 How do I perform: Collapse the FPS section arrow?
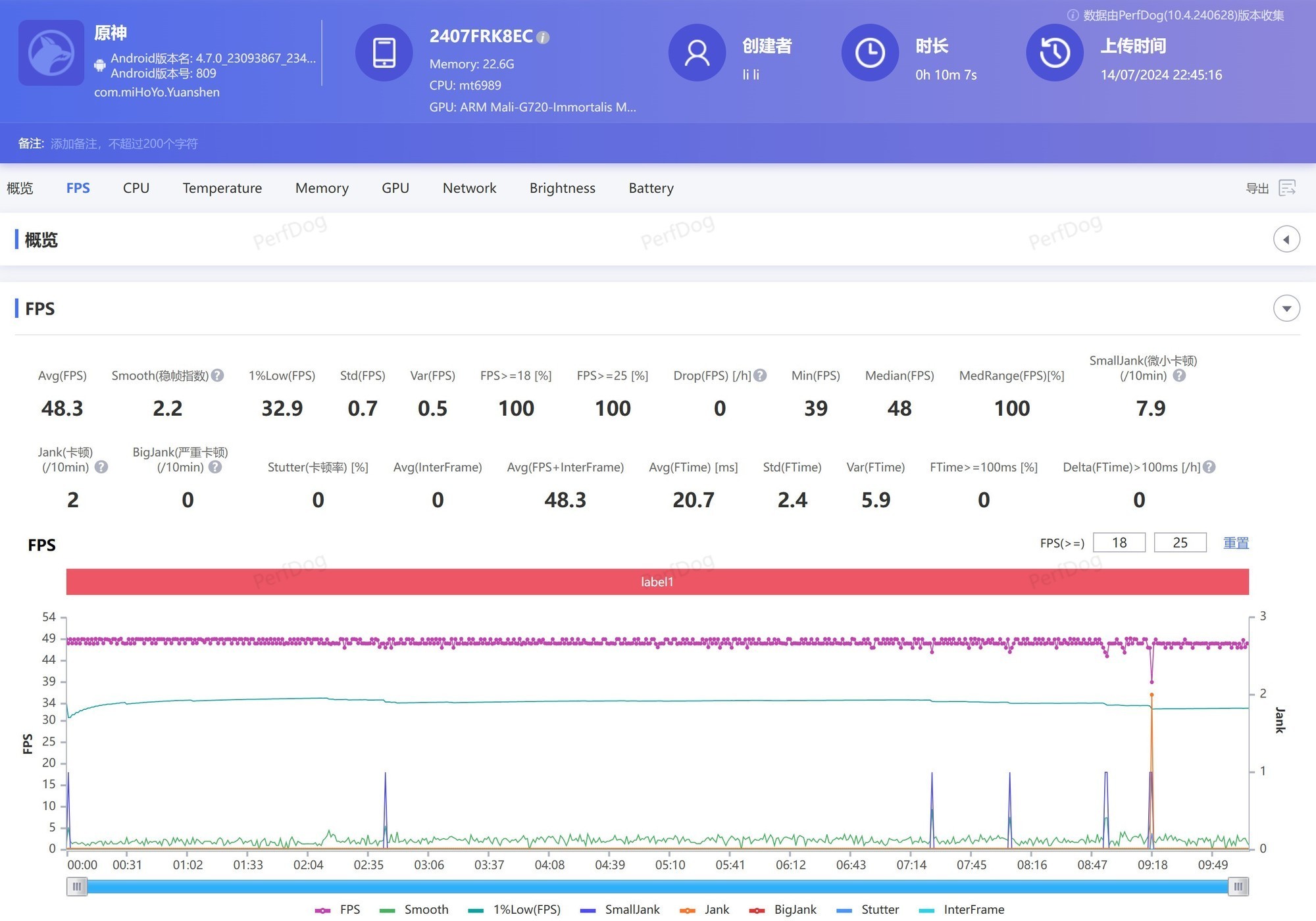(1286, 309)
